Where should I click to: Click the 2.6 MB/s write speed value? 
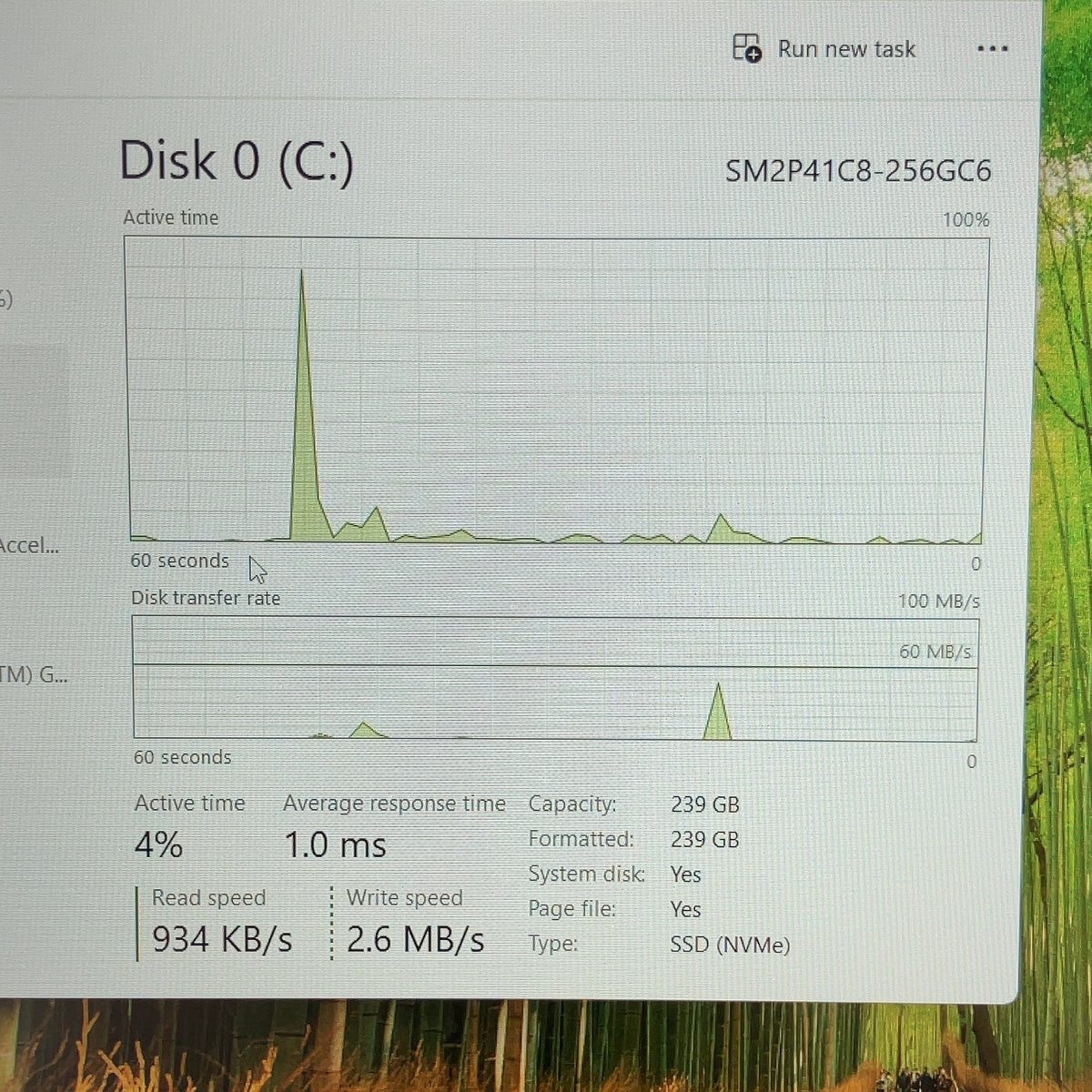click(x=416, y=939)
